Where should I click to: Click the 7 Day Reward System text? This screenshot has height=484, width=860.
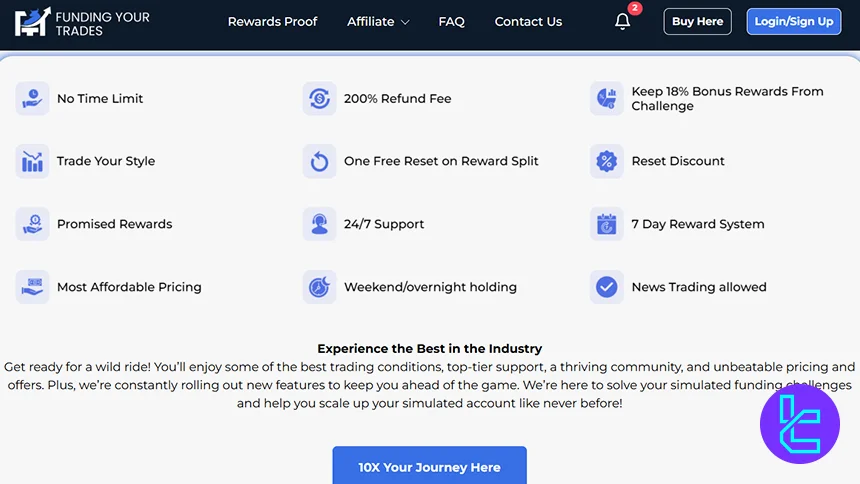click(698, 224)
